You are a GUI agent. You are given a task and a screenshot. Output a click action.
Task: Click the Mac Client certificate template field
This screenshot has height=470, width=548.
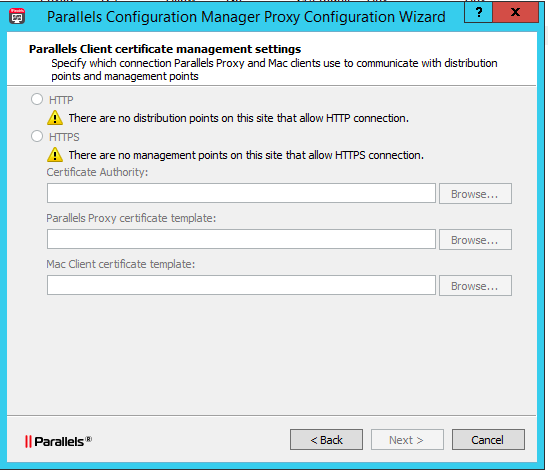[x=241, y=285]
